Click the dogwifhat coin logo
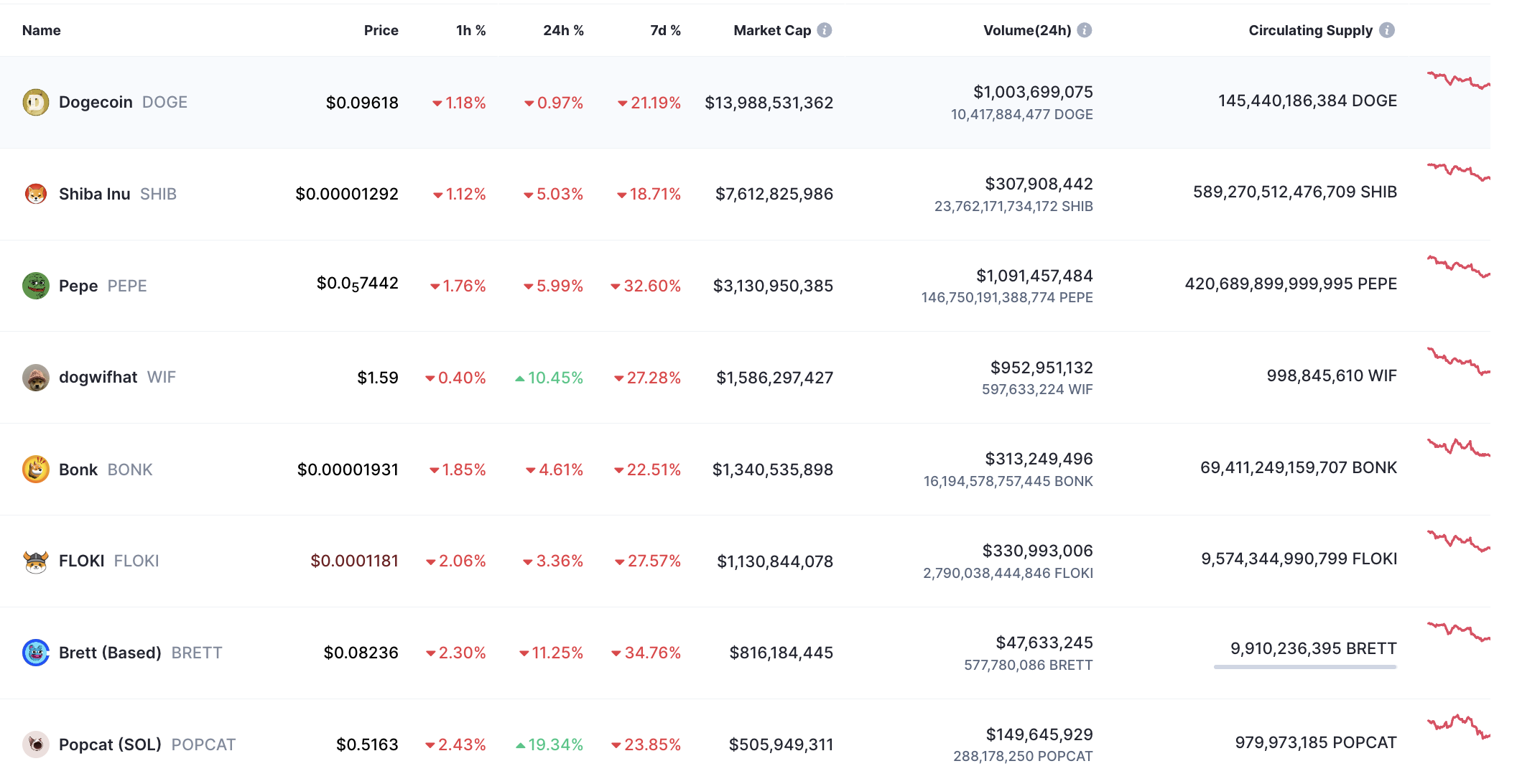Screen dimensions: 1517x784 [36, 378]
